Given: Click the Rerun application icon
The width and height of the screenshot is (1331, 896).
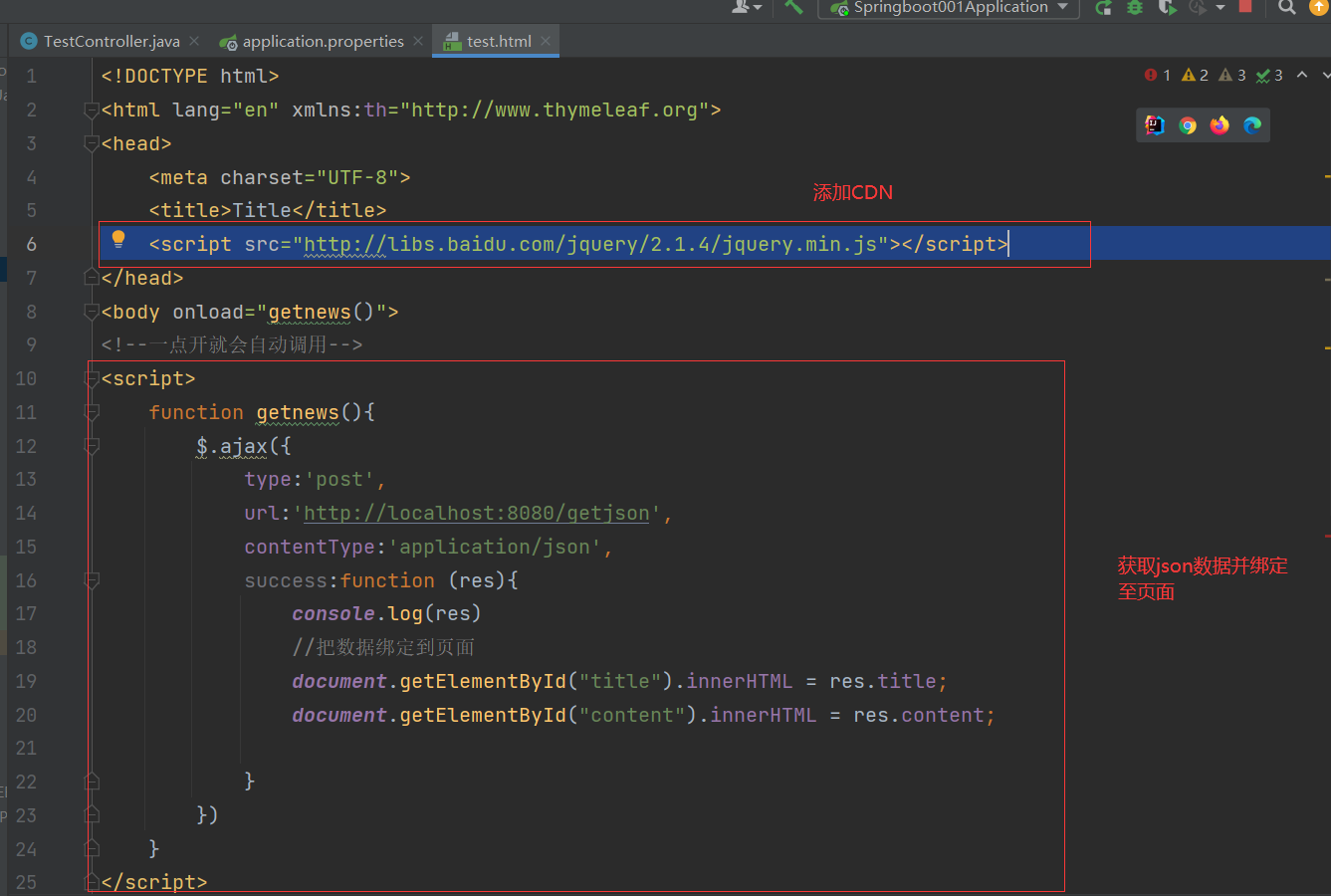Looking at the screenshot, I should click(x=1103, y=8).
